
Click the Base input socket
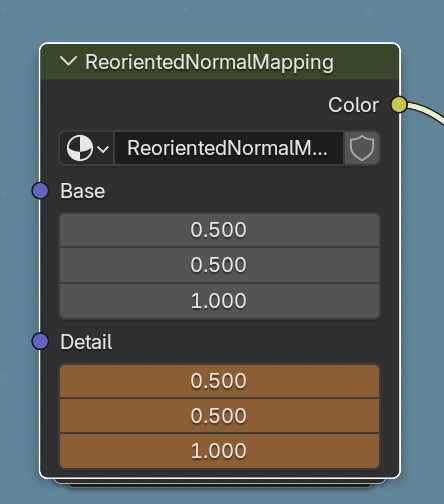pos(40,191)
